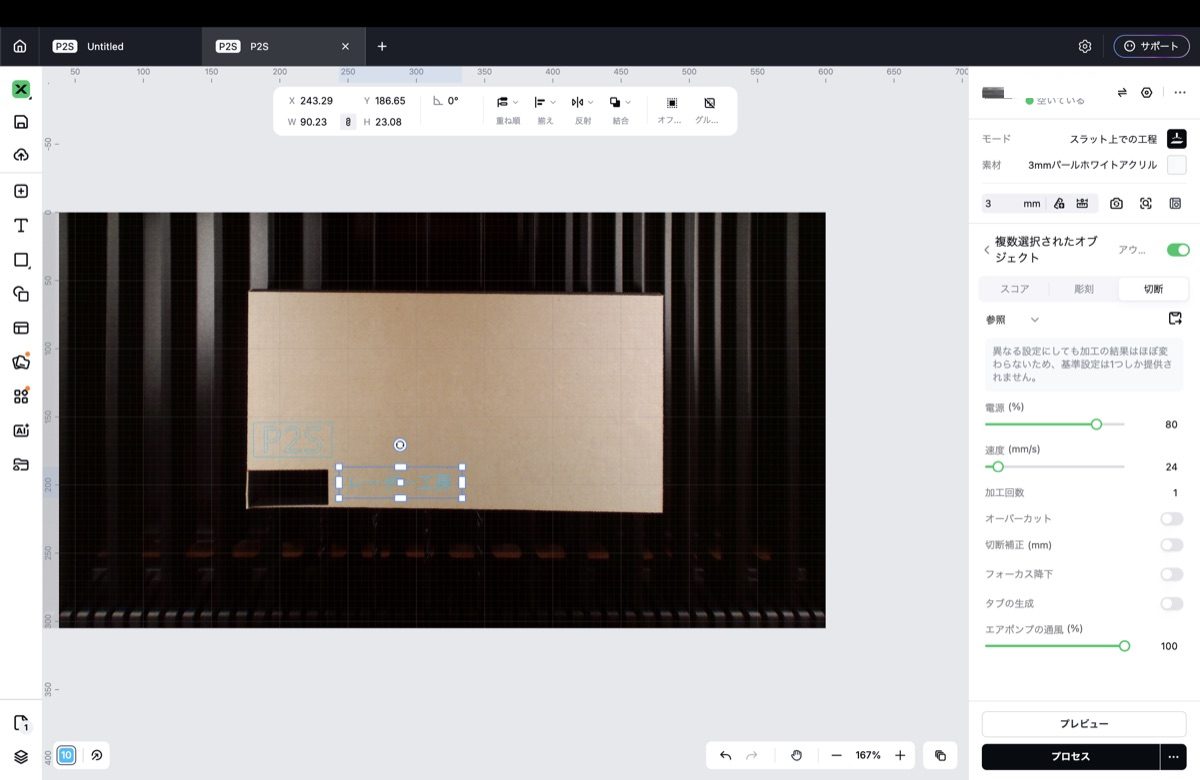
Task: Save the parameter preset icon beside 参照
Action: (x=1175, y=319)
